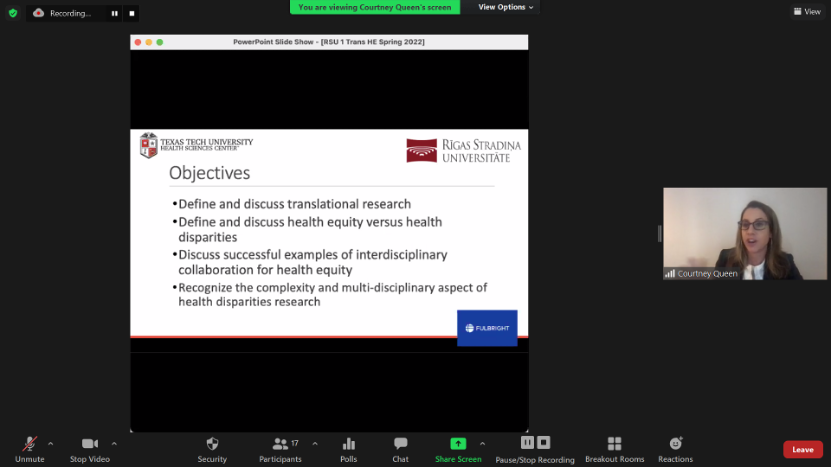Click the red Leave button
The width and height of the screenshot is (832, 468).
pyautogui.click(x=802, y=449)
